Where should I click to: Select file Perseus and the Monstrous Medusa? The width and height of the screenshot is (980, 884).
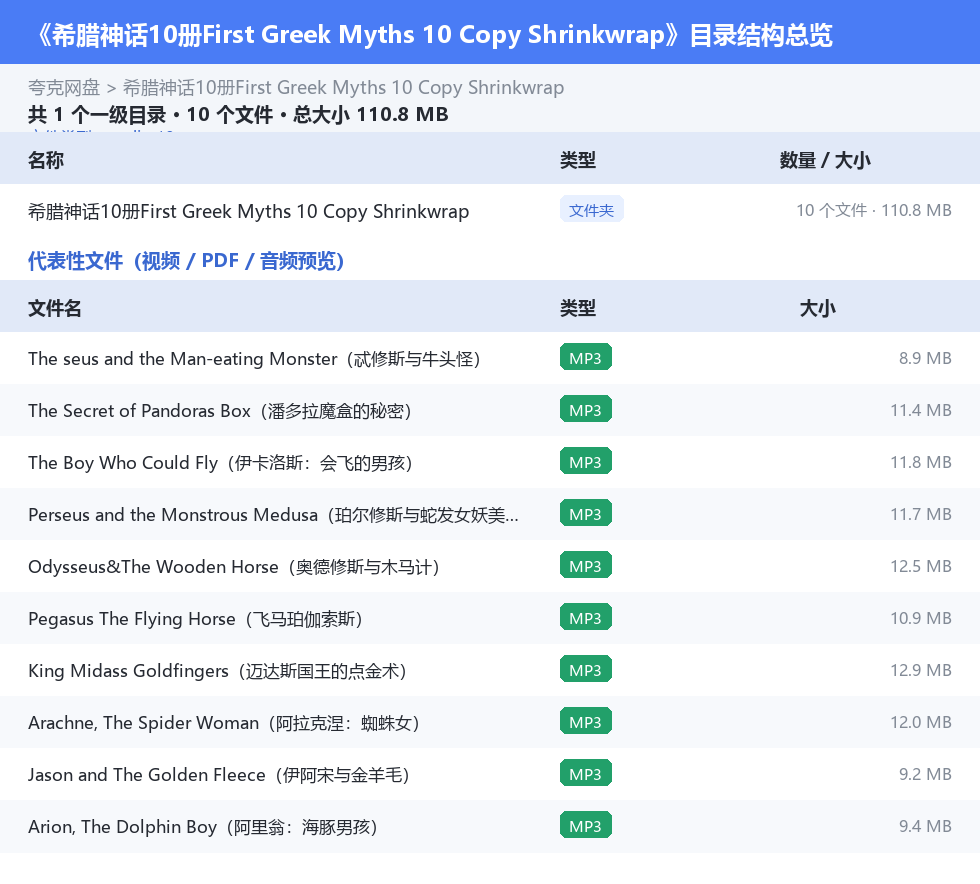click(273, 515)
